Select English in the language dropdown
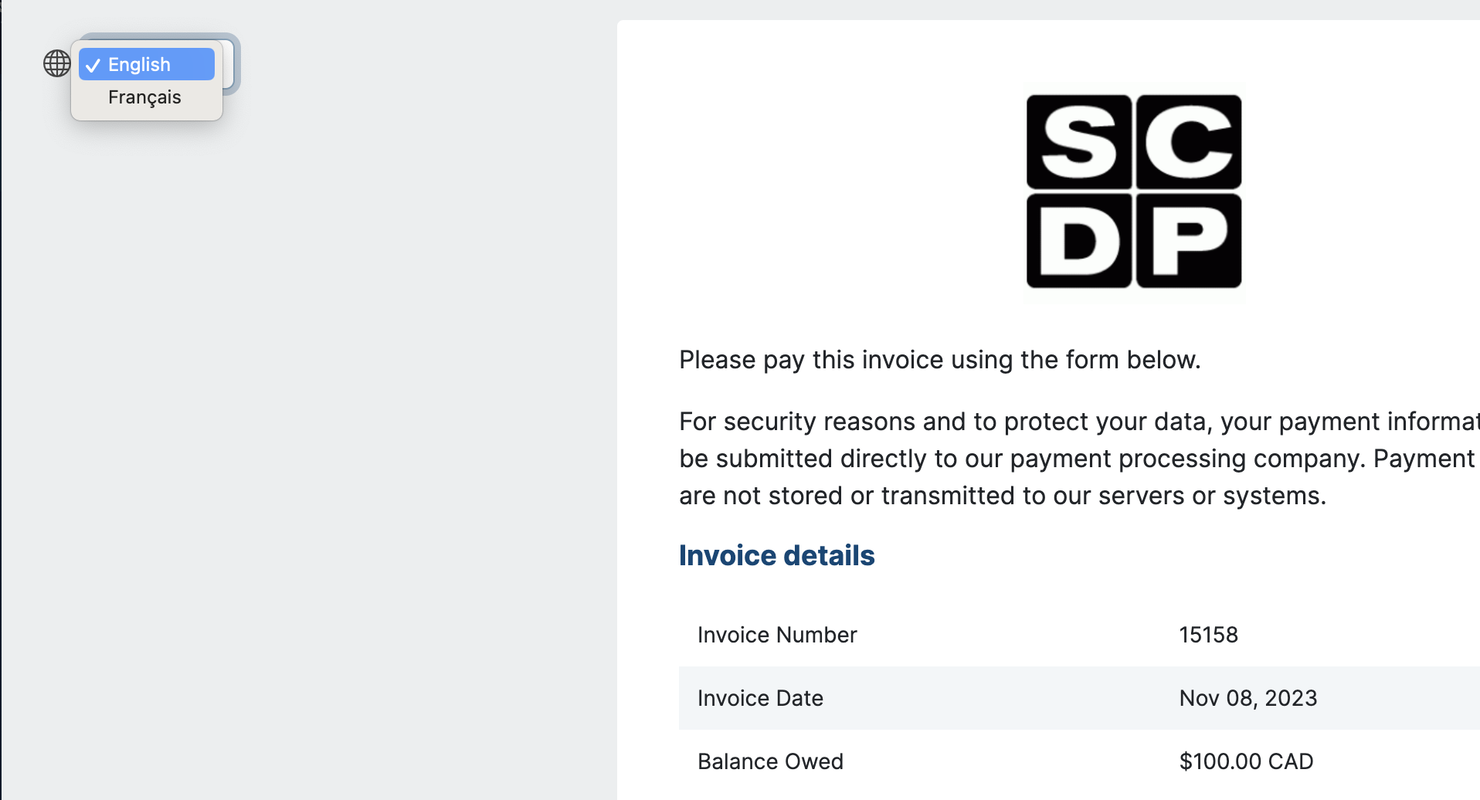The image size is (1480, 800). (x=147, y=64)
